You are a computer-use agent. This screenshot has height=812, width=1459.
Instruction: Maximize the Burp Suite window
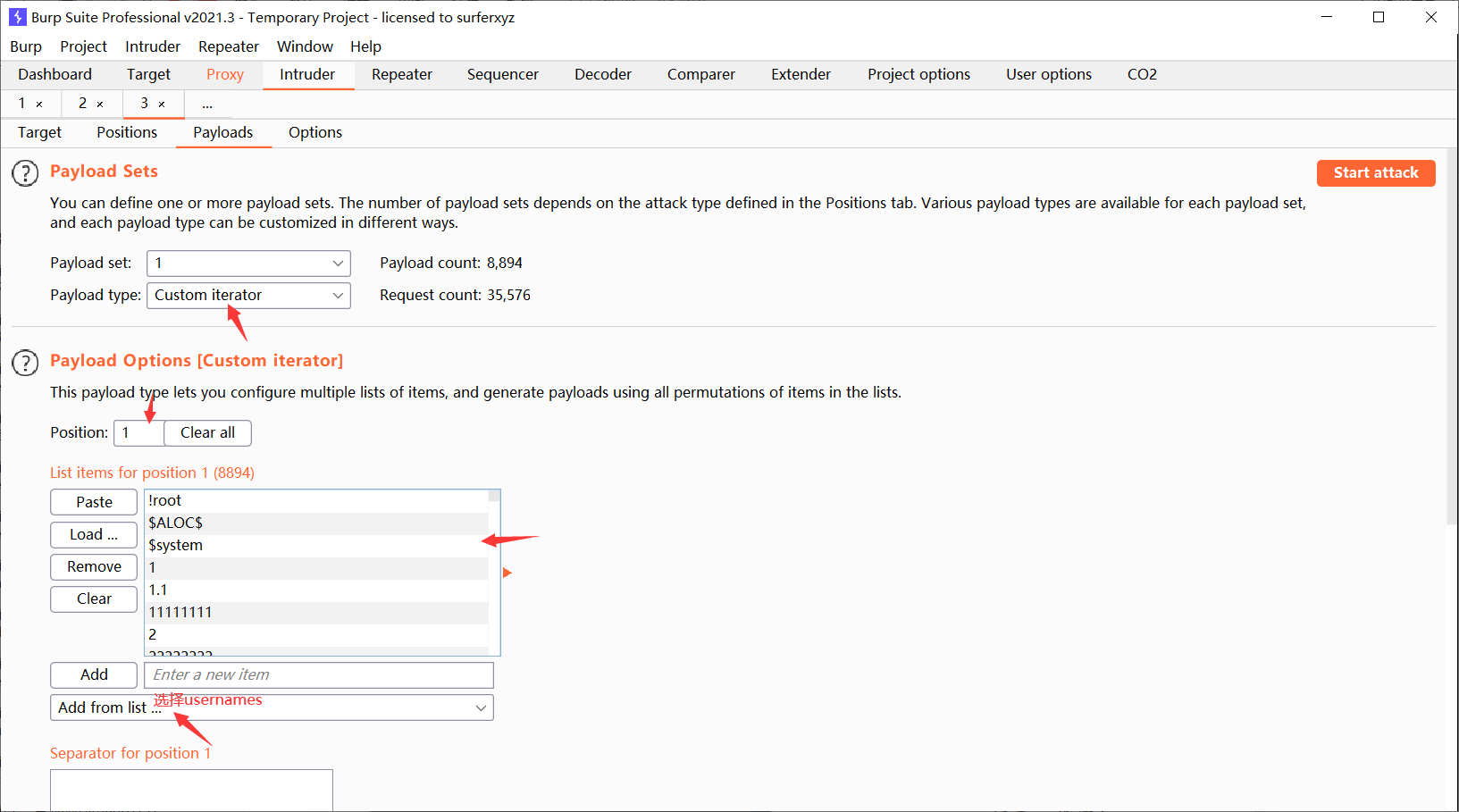pos(1379,17)
